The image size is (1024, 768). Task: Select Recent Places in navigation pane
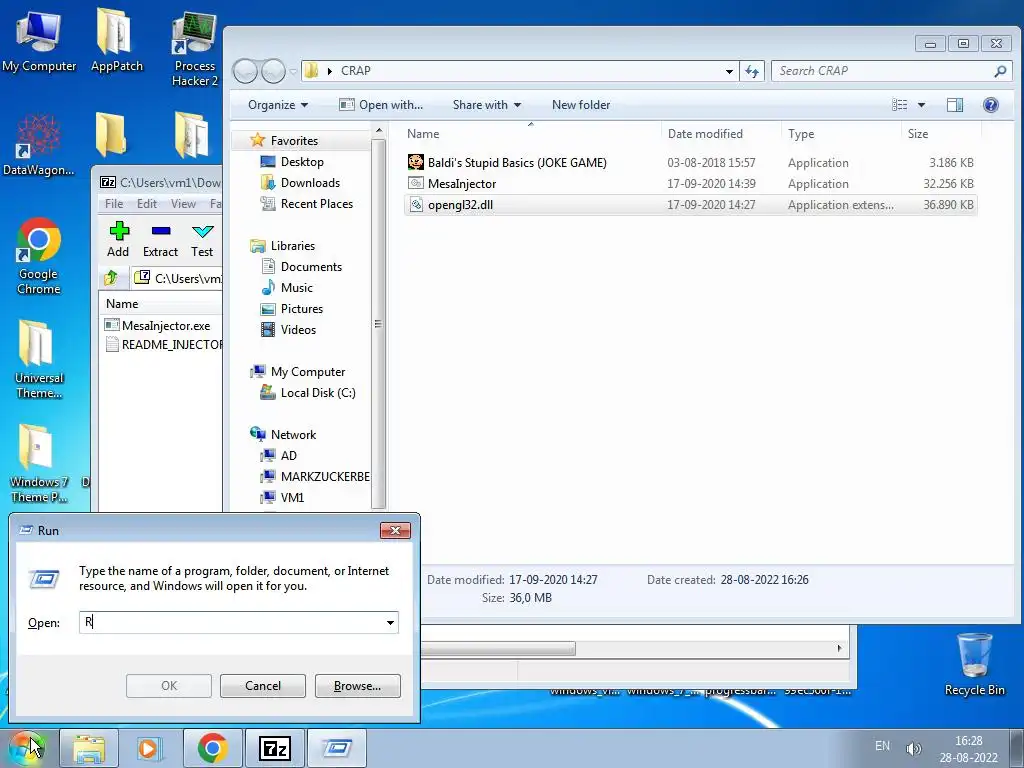coord(307,204)
